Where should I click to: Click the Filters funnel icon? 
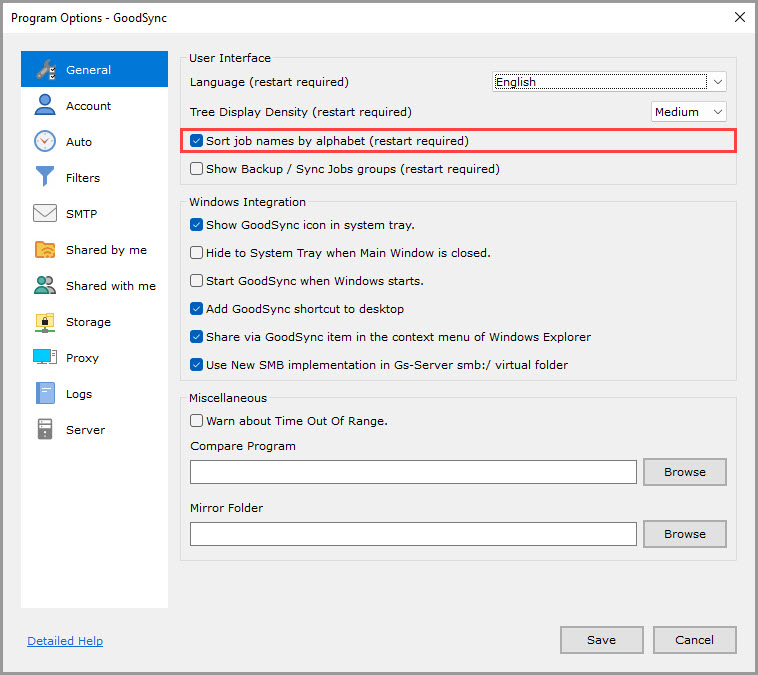coord(45,176)
